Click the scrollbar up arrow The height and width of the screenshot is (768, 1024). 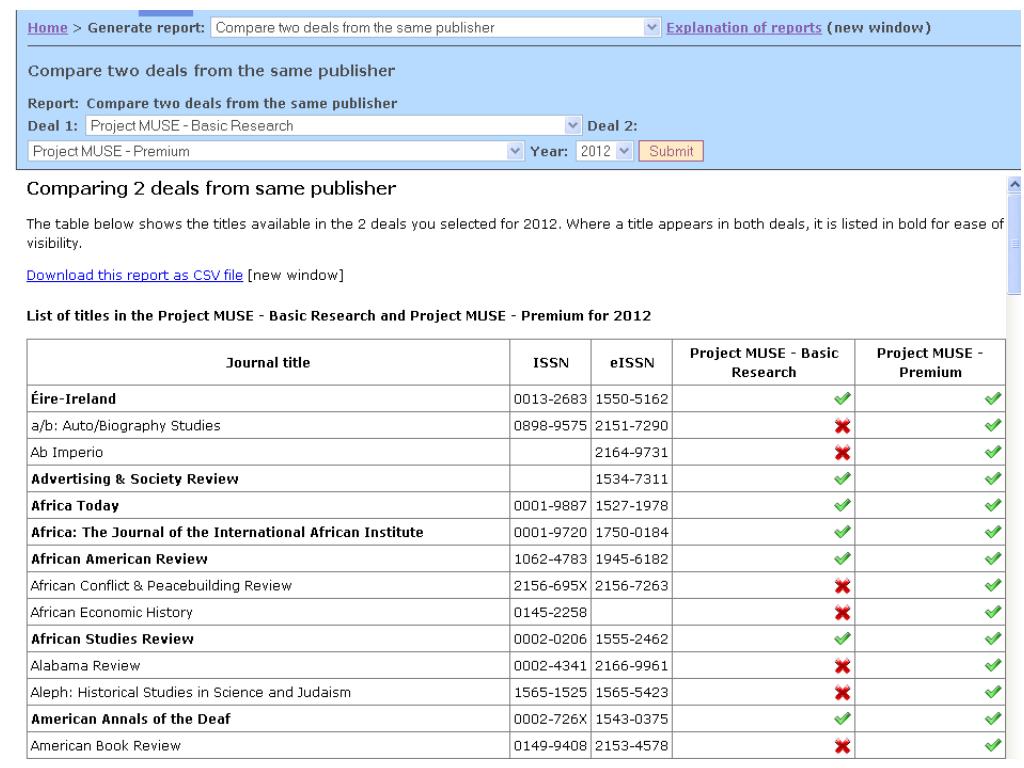[x=1014, y=185]
